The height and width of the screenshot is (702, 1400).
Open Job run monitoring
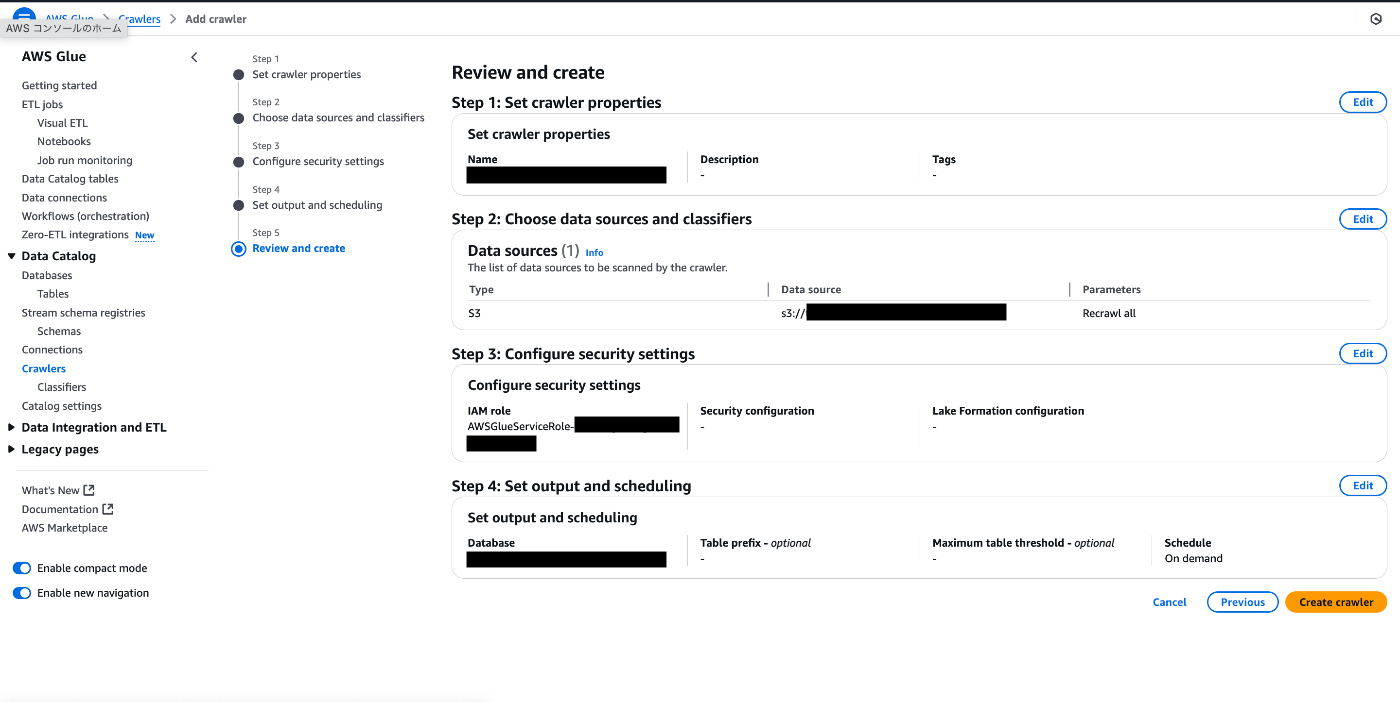coord(85,160)
